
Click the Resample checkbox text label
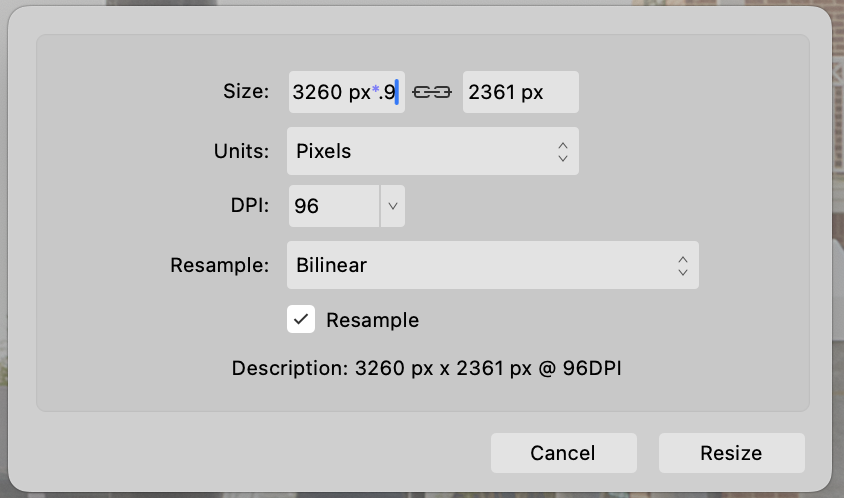pyautogui.click(x=372, y=320)
